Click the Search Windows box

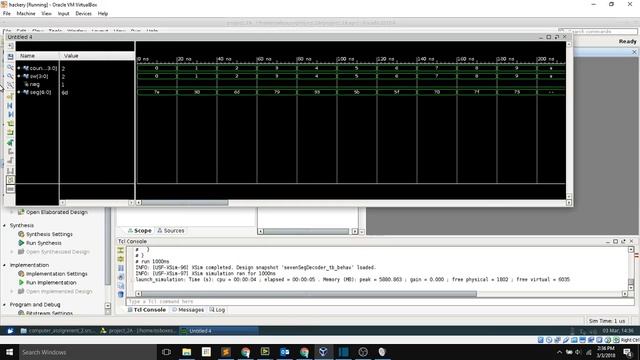point(87,352)
